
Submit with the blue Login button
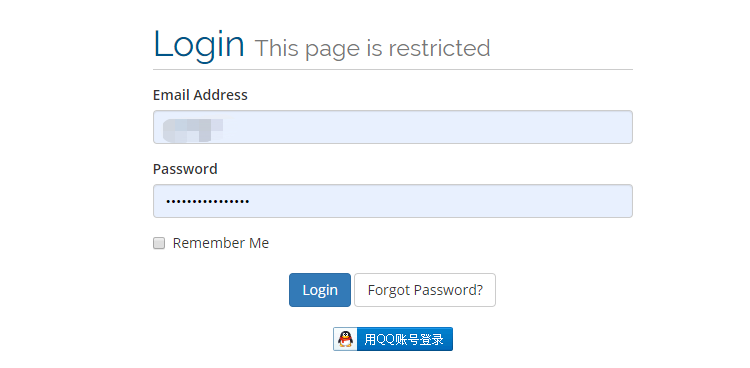(320, 290)
